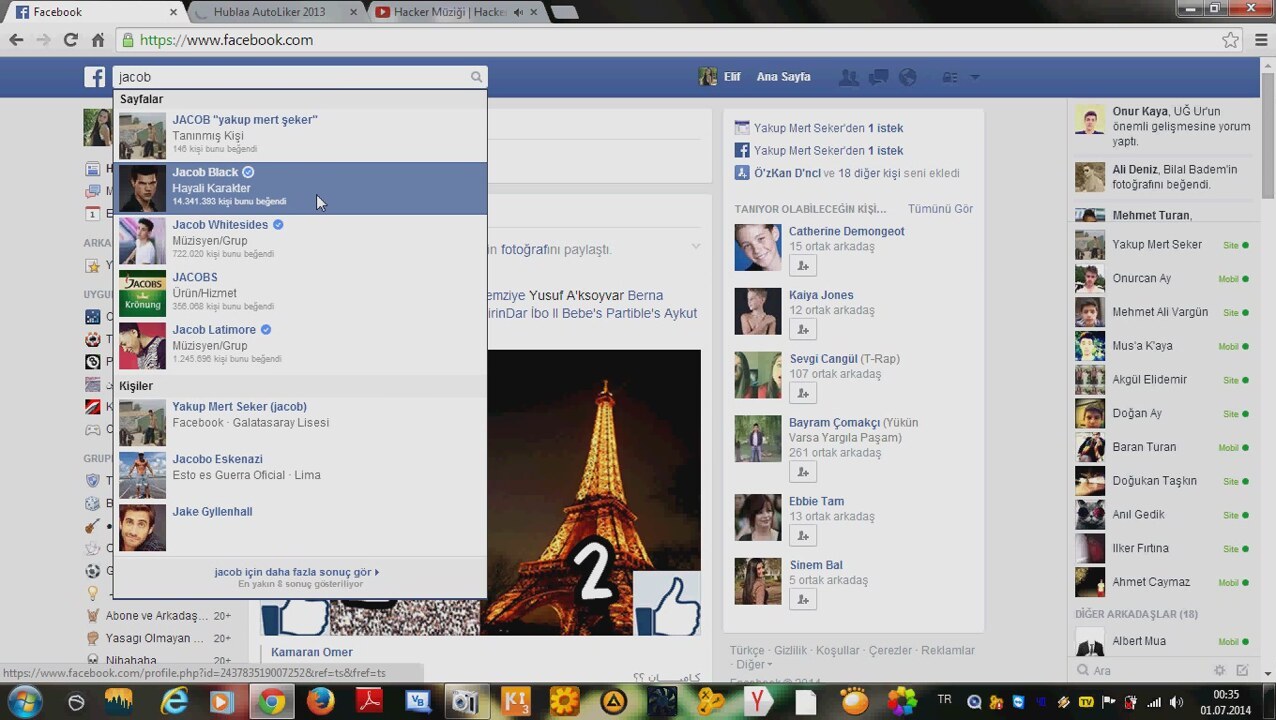The height and width of the screenshot is (720, 1276).
Task: Switch to Hacker Müziği YouTube tab
Action: 457,12
